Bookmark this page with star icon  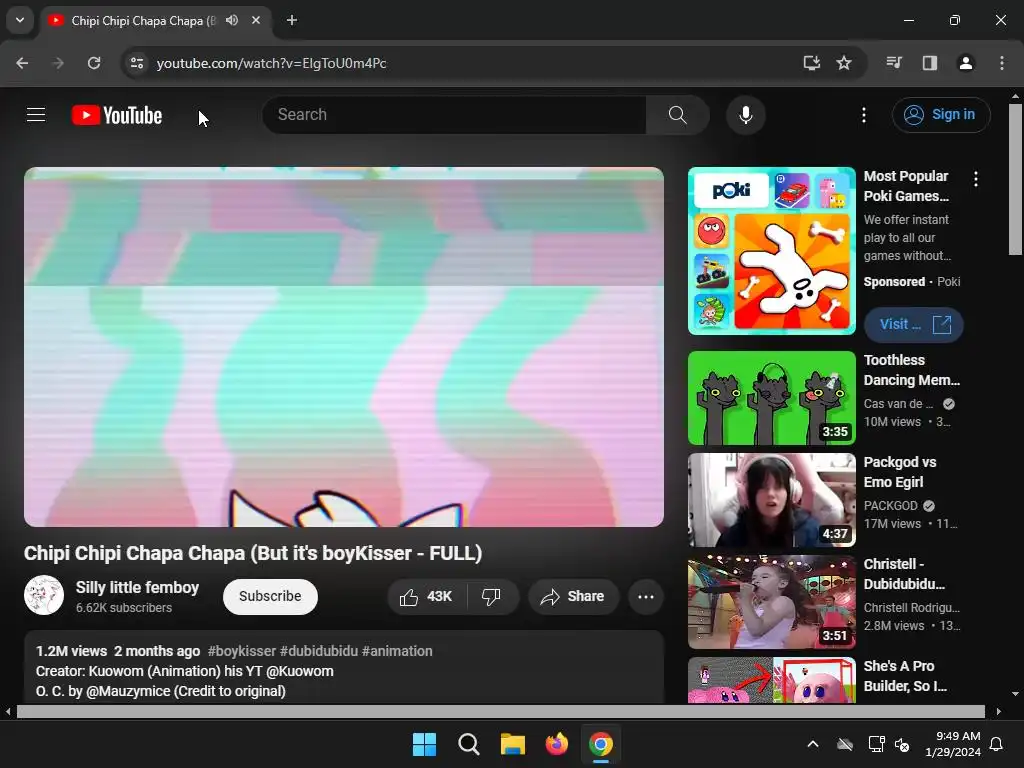844,63
